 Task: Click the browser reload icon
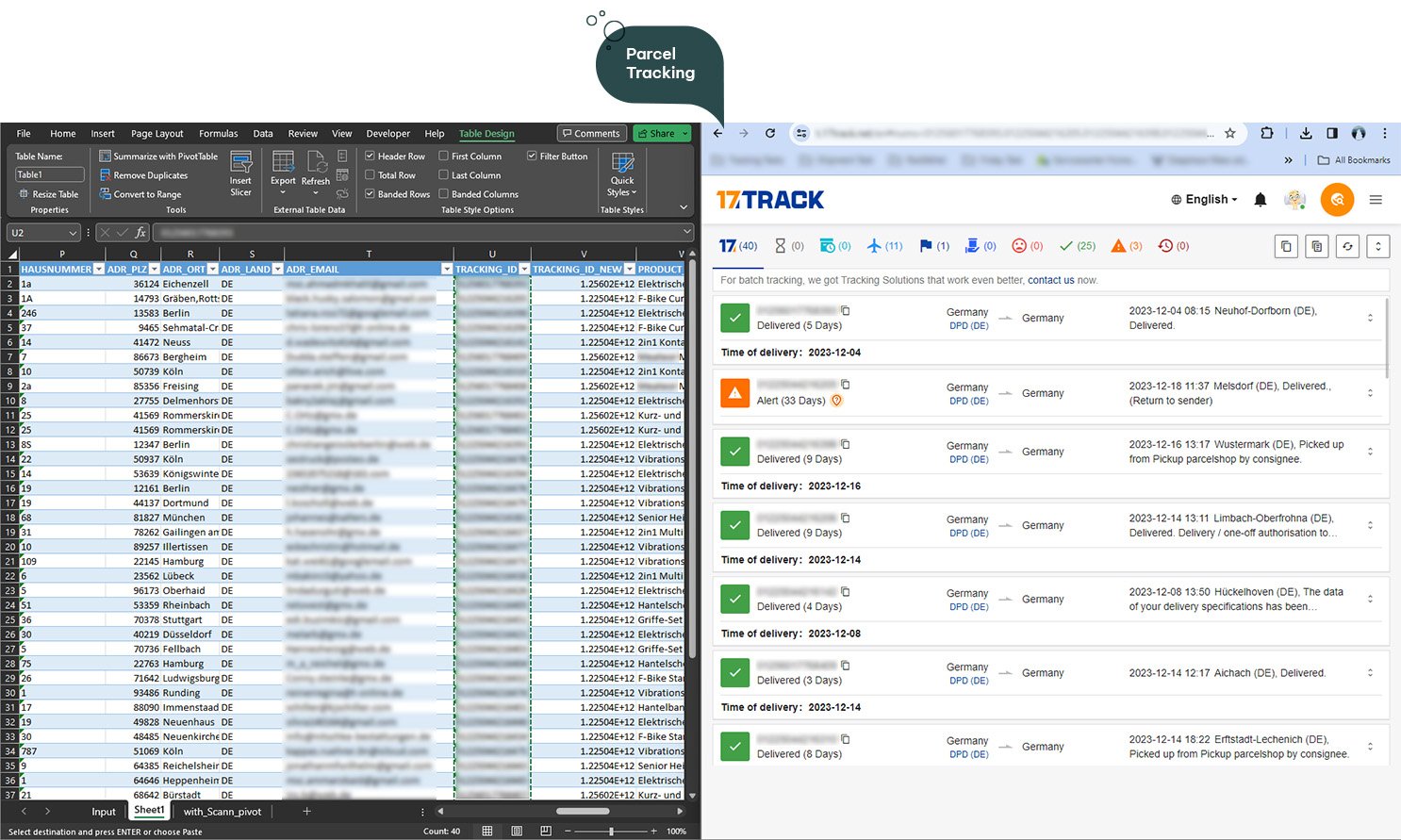coord(770,134)
